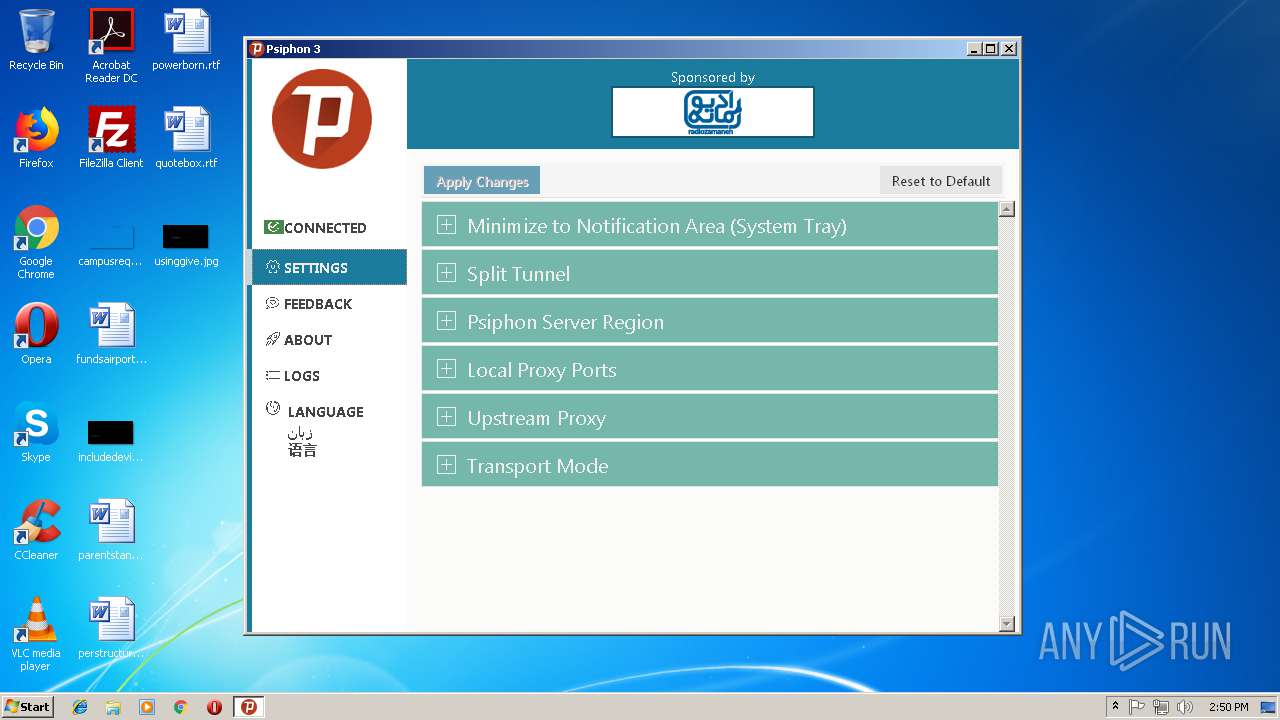Open Windows Media Player taskbar icon
1280x720 pixels.
point(147,707)
